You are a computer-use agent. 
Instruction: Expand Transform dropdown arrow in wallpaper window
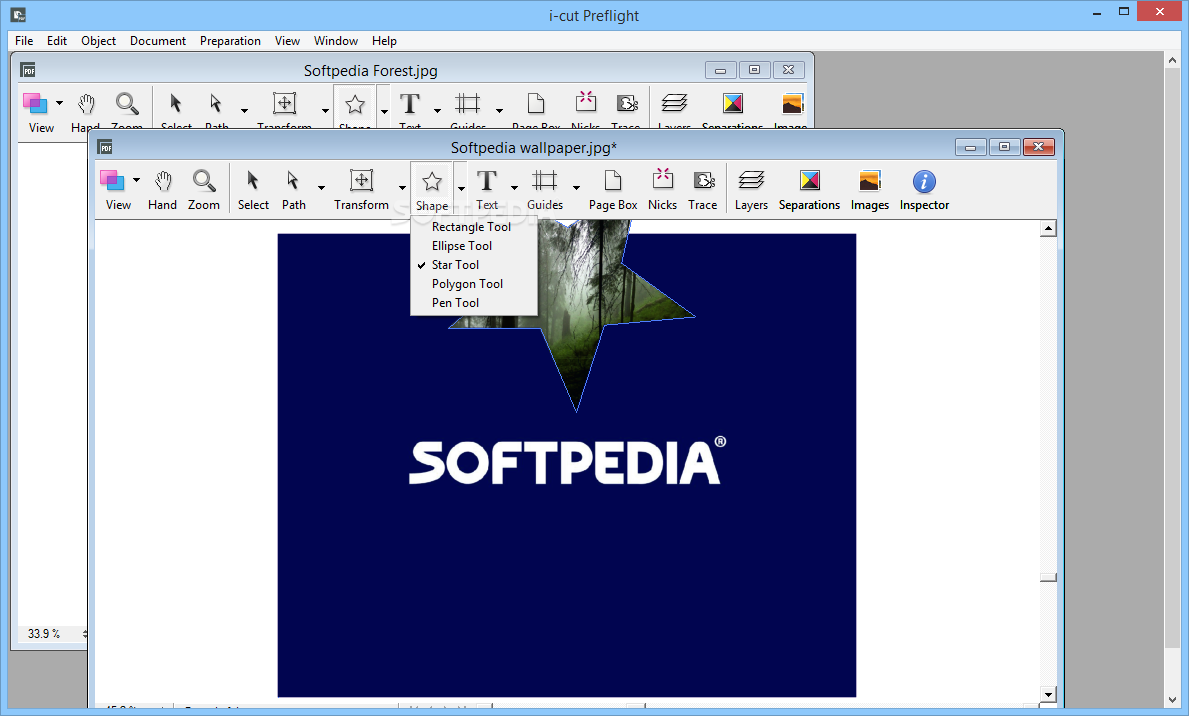tap(402, 187)
